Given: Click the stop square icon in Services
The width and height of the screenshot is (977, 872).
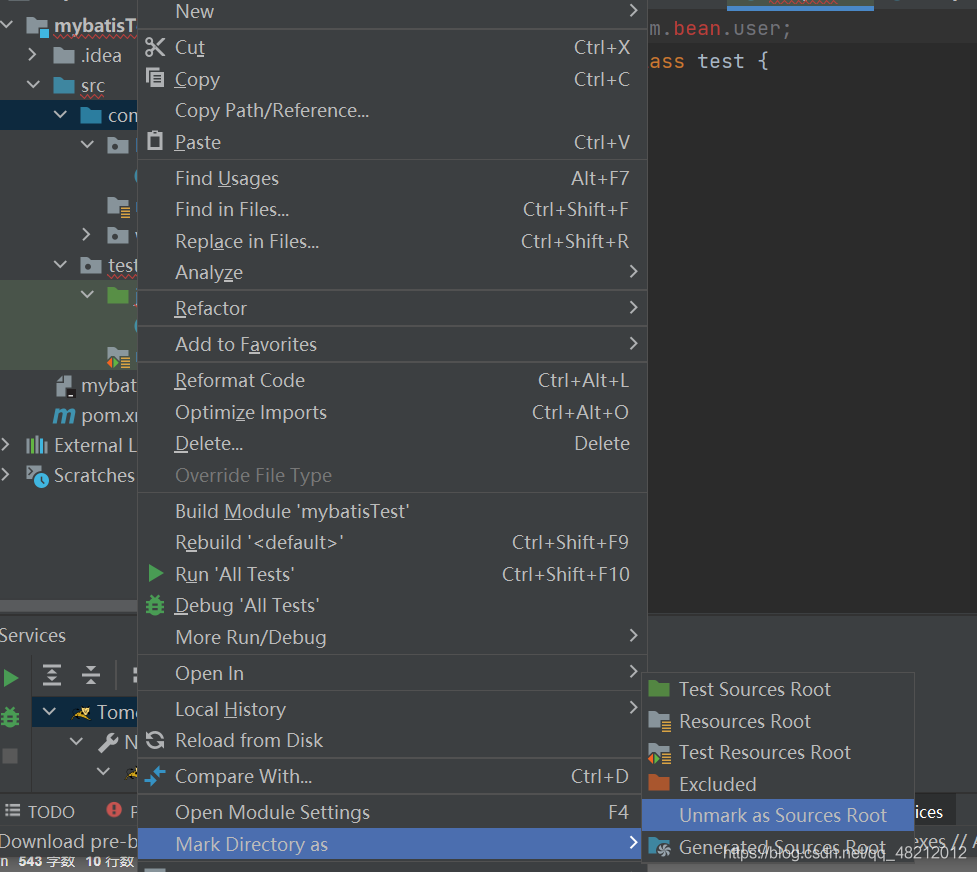Looking at the screenshot, I should point(10,756).
